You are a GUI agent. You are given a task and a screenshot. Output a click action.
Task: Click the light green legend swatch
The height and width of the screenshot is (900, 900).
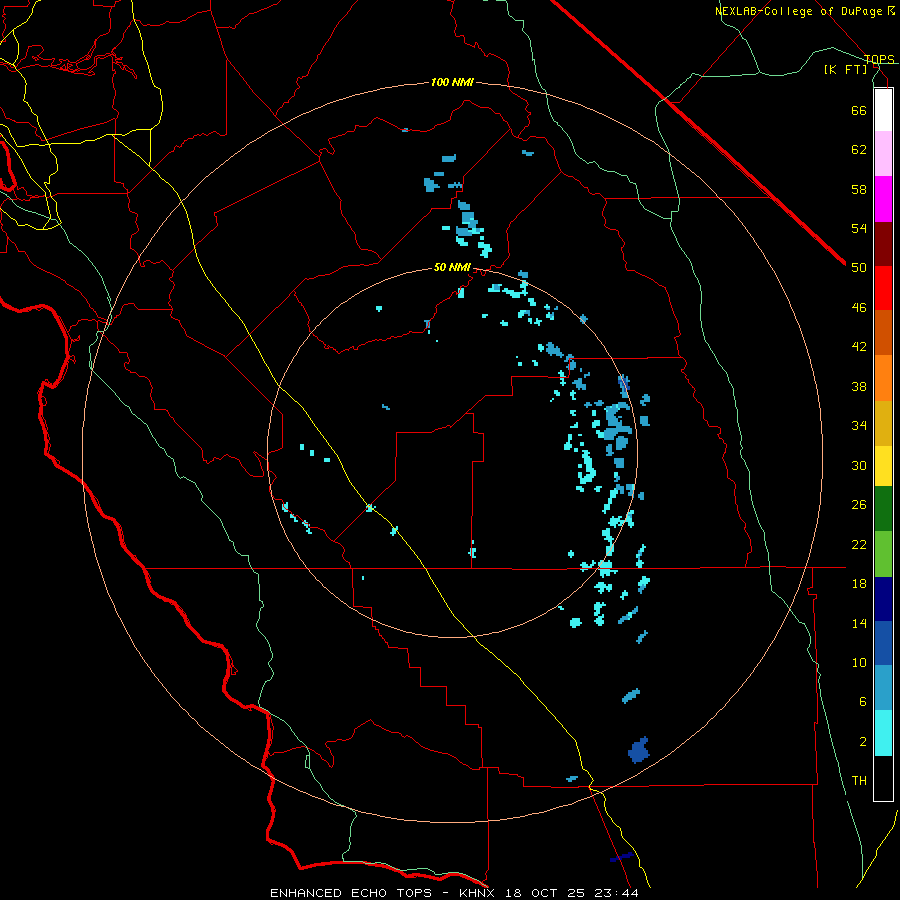click(883, 554)
